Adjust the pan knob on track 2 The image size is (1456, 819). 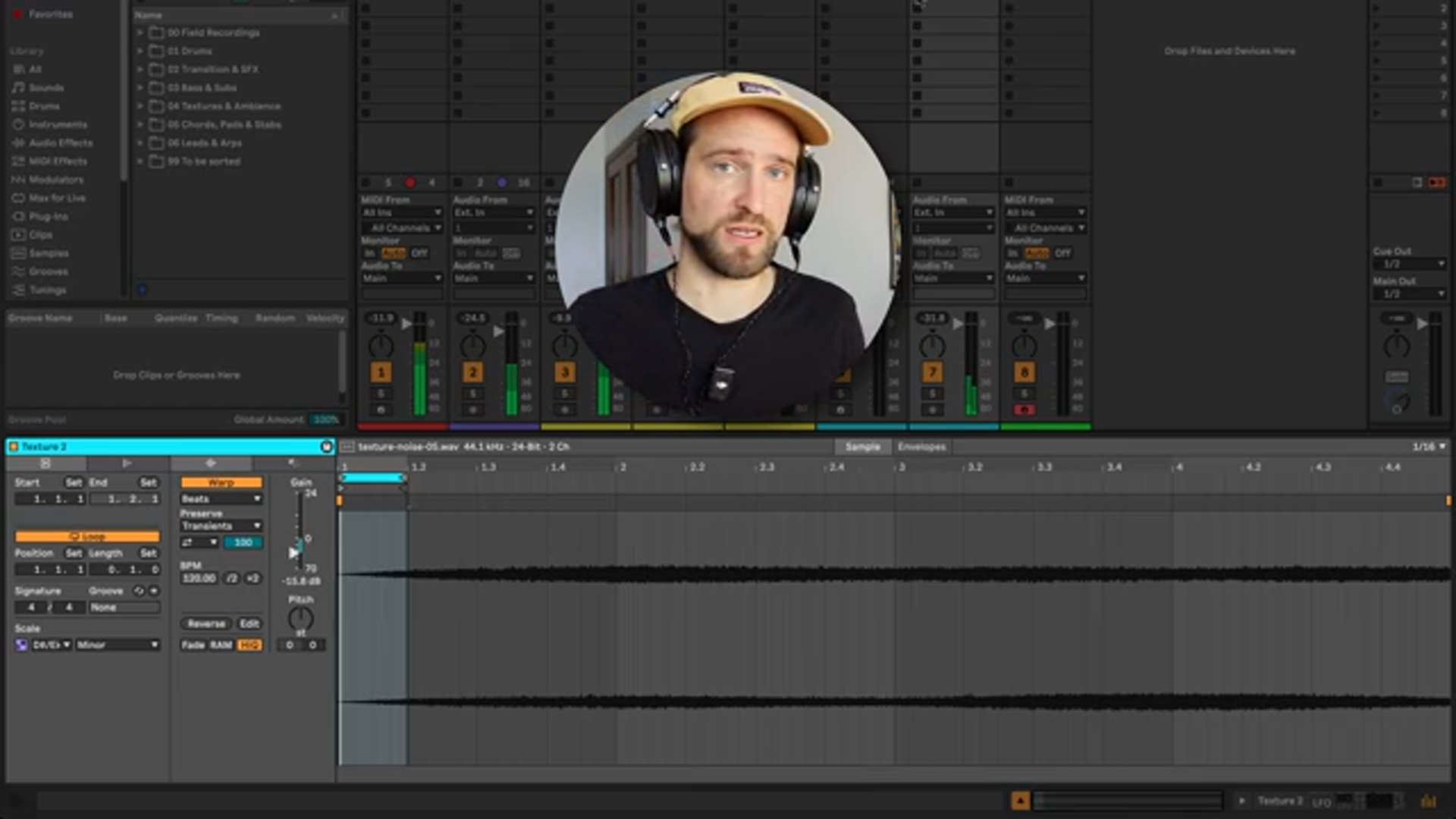[x=472, y=346]
